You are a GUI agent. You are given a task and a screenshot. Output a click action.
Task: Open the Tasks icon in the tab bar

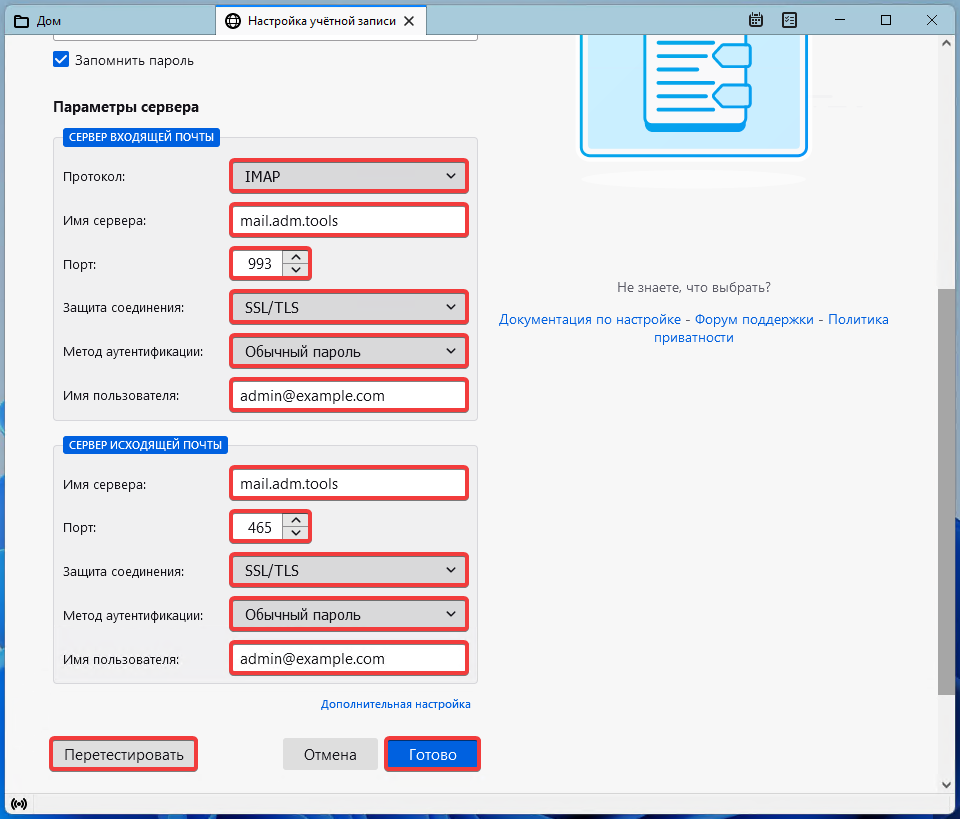tap(789, 20)
